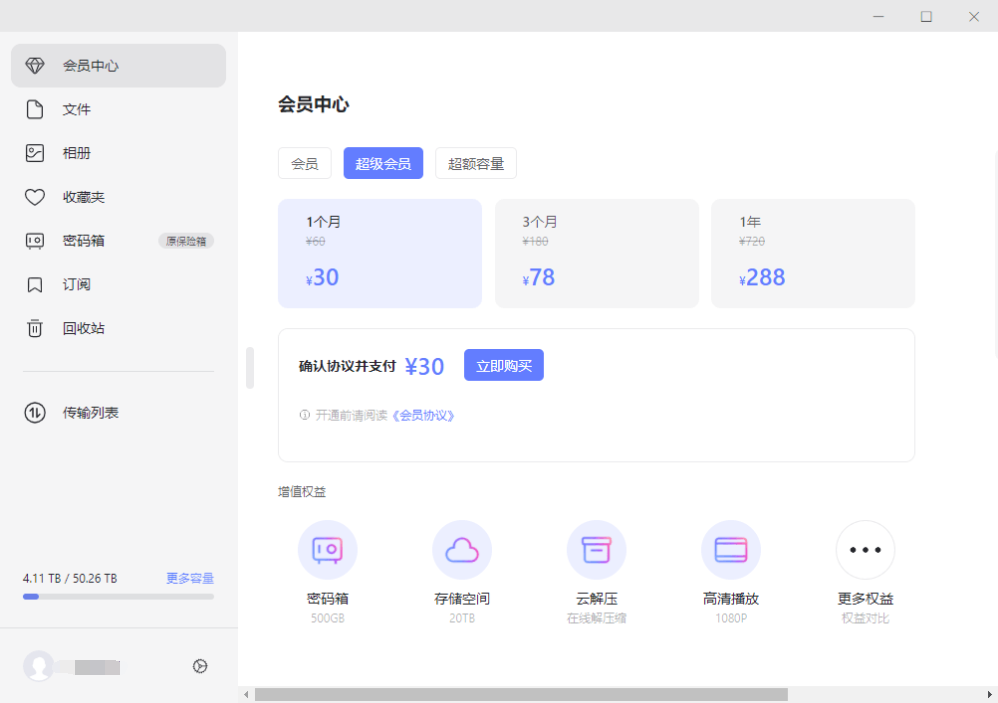Click the storage usage progress bar
Image resolution: width=998 pixels, height=703 pixels.
(118, 597)
